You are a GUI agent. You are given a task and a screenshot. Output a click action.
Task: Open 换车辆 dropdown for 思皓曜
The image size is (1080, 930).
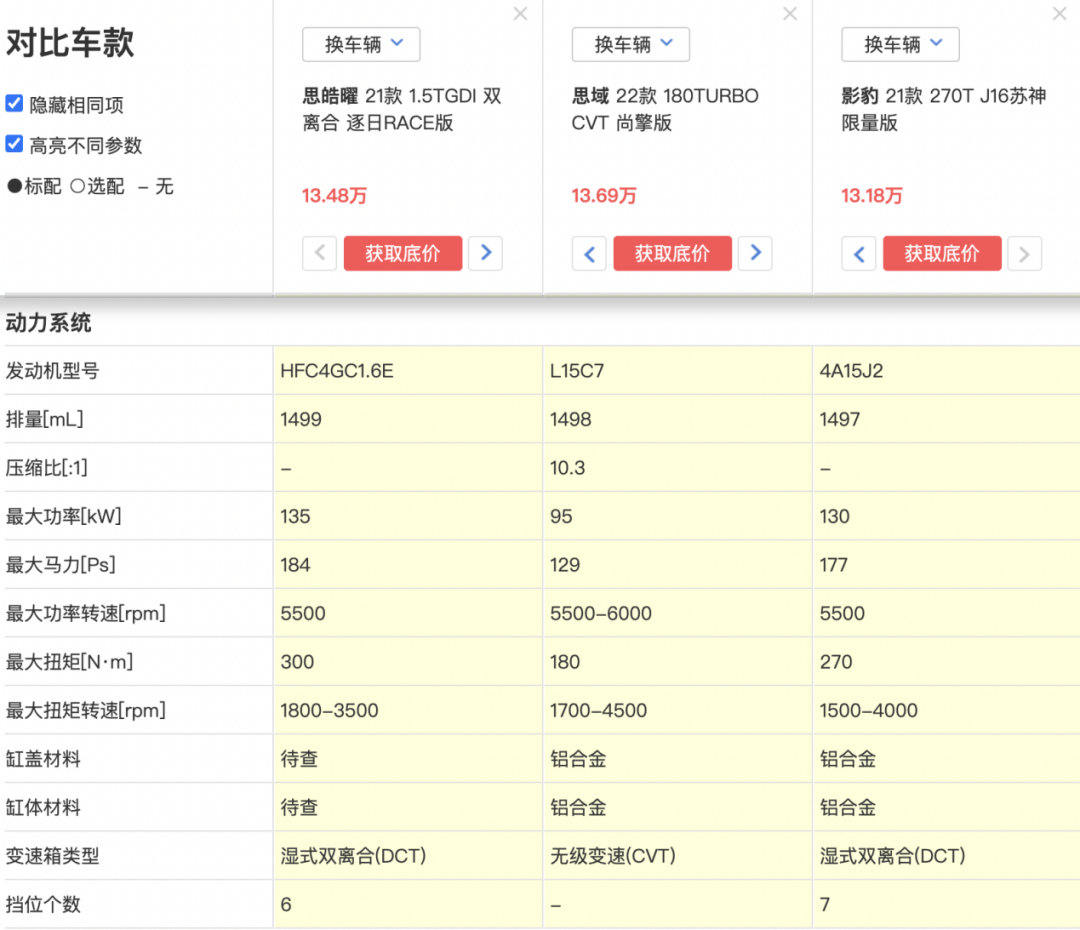[361, 44]
